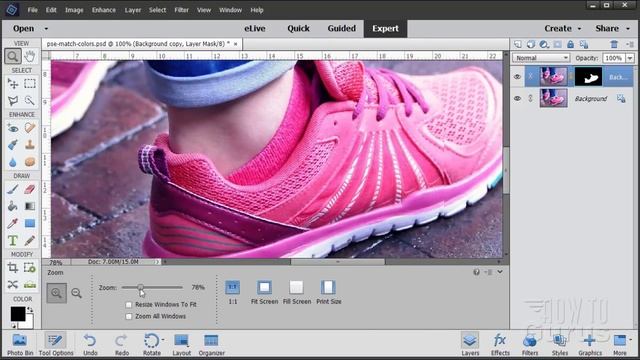Toggle the Layers panel button
The width and height of the screenshot is (640, 360).
point(470,344)
